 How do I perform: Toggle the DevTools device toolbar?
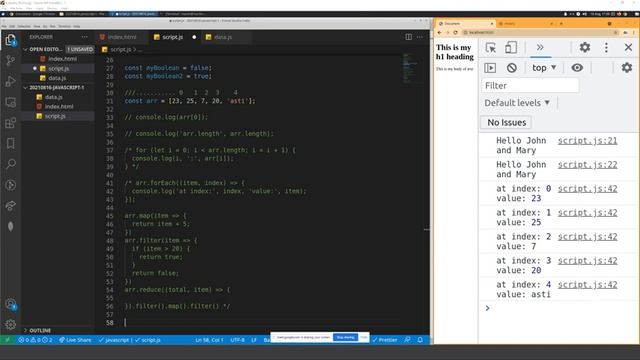[511, 47]
